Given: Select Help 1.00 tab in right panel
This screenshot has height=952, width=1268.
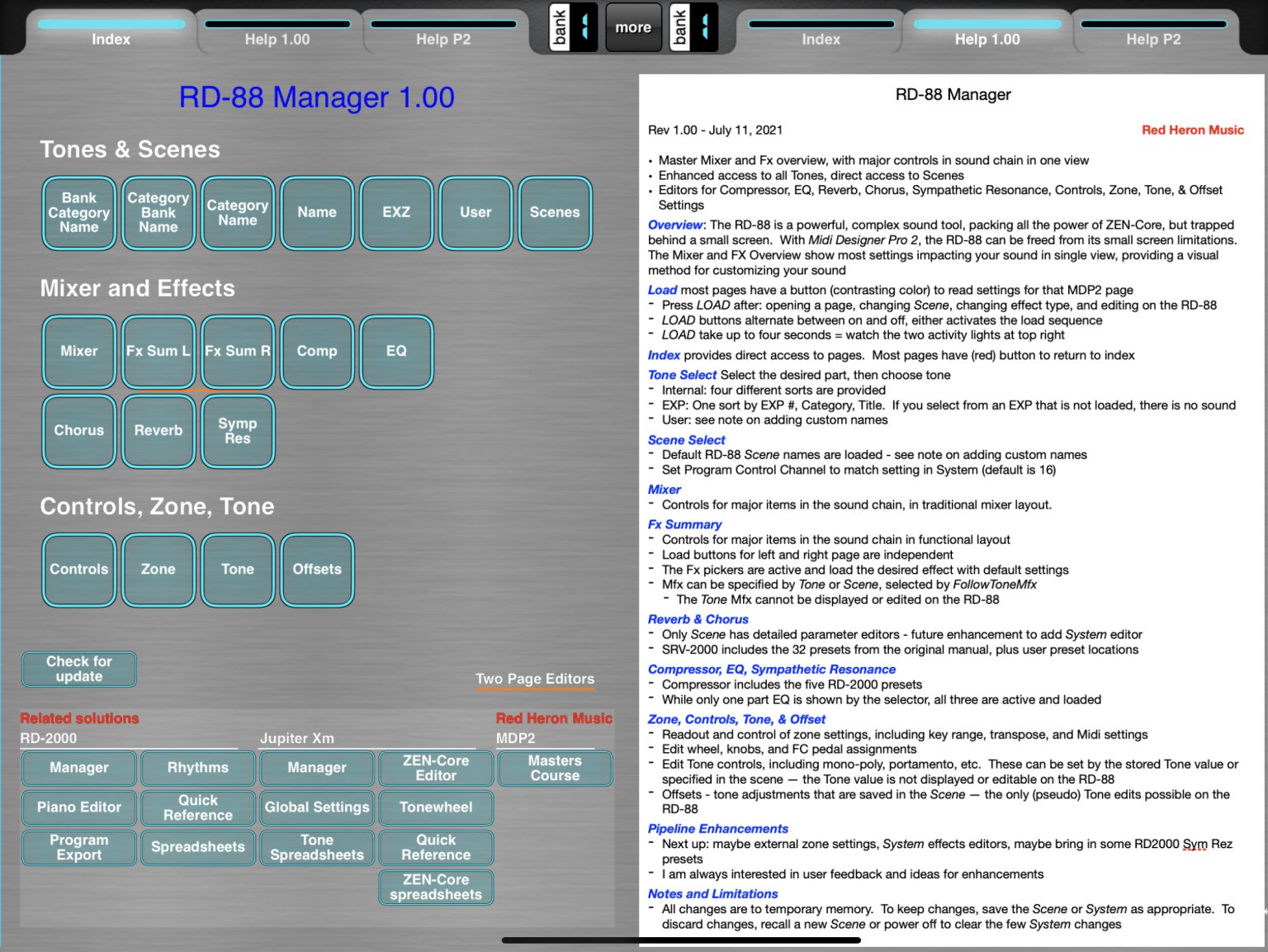Looking at the screenshot, I should point(987,33).
